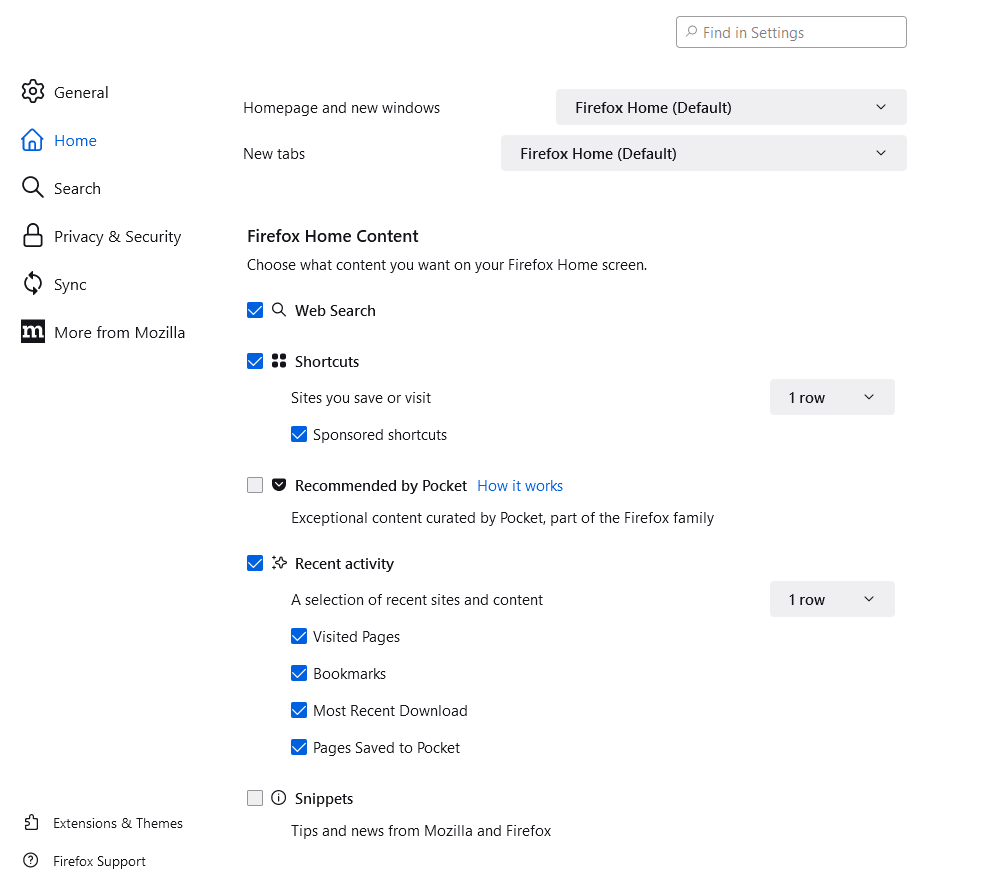Click the Pocket logo icon
Image resolution: width=1005 pixels, height=888 pixels.
[x=279, y=485]
